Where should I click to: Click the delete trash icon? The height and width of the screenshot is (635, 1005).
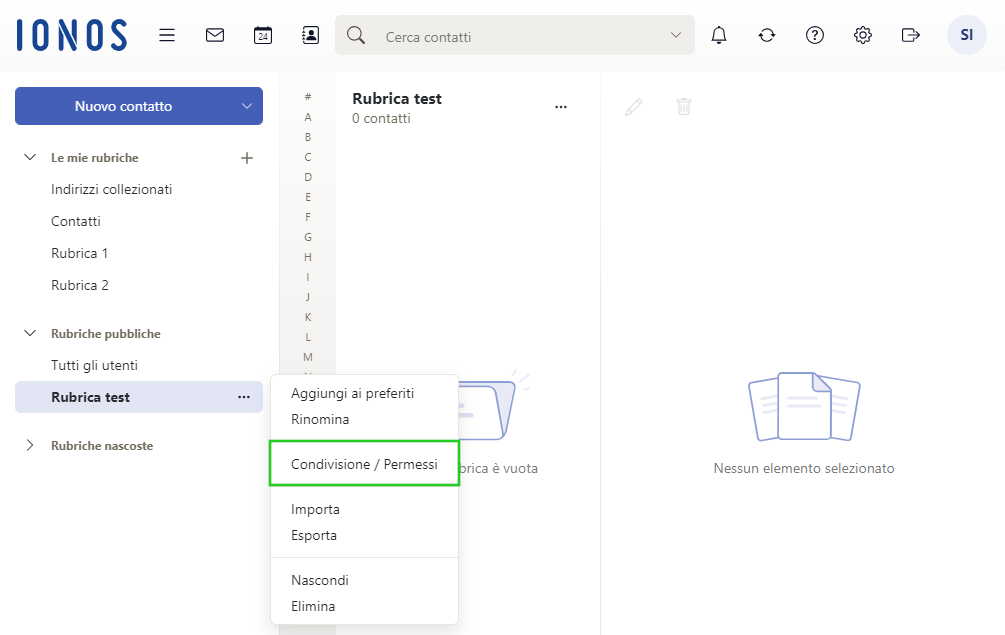(684, 106)
